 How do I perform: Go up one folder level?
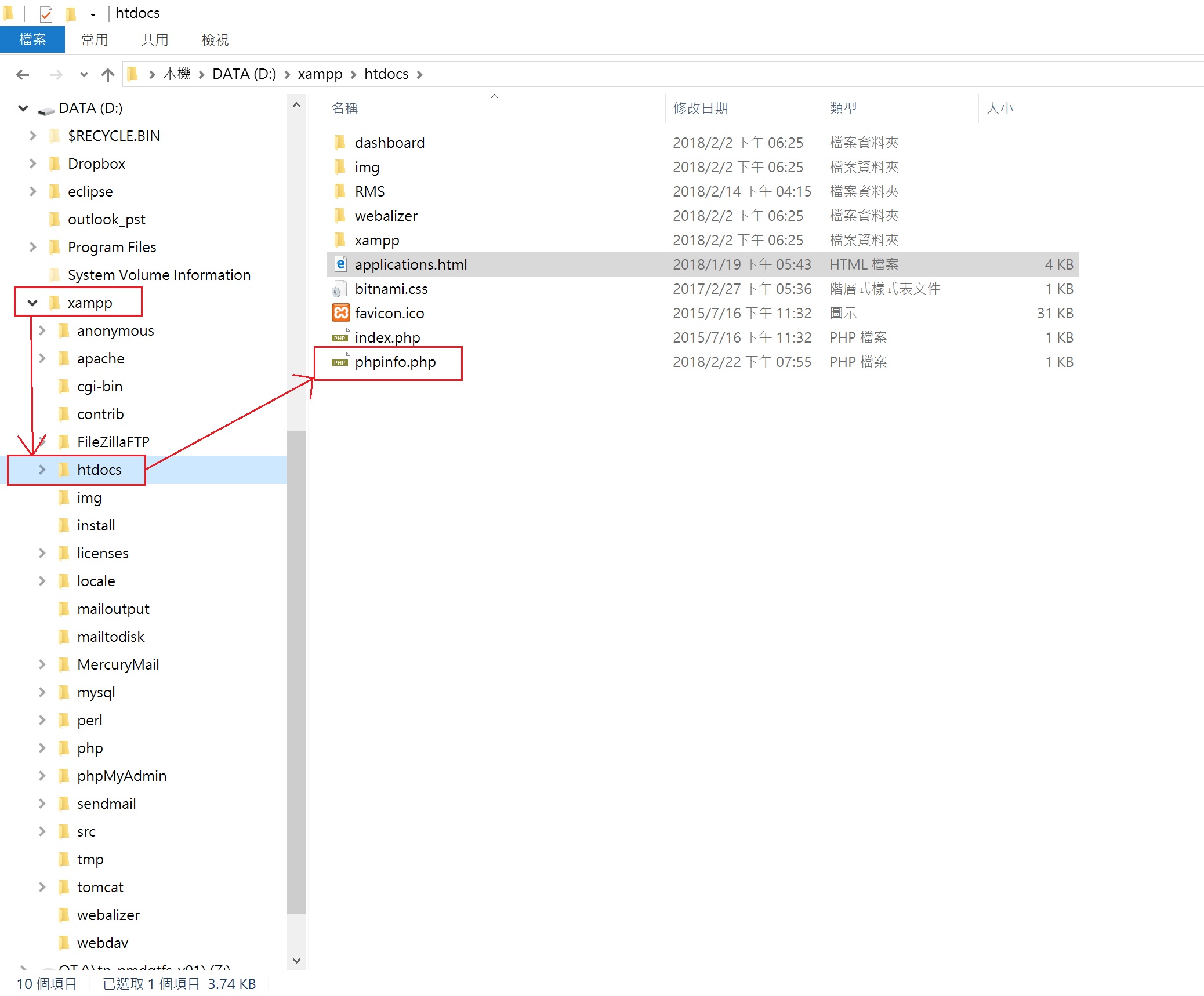108,75
